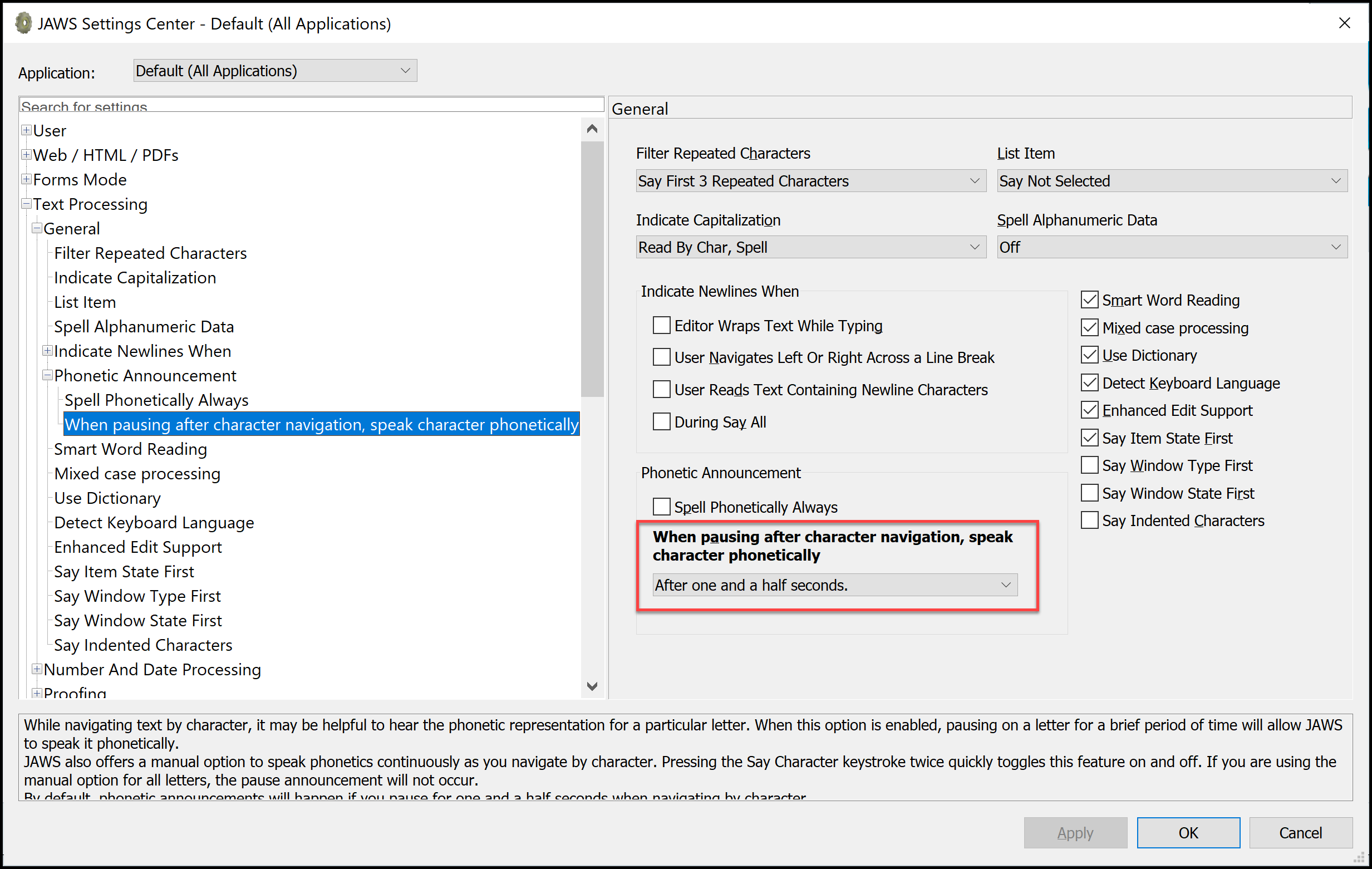Expand the User tree node
Viewport: 1372px width, 869px height.
coord(26,130)
